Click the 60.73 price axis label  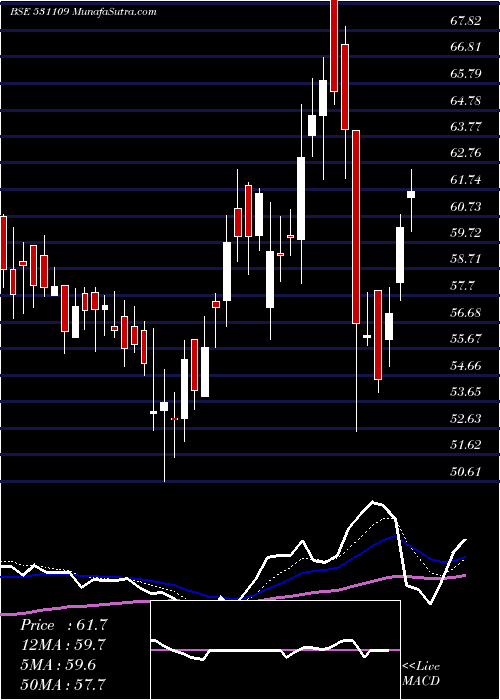click(466, 207)
